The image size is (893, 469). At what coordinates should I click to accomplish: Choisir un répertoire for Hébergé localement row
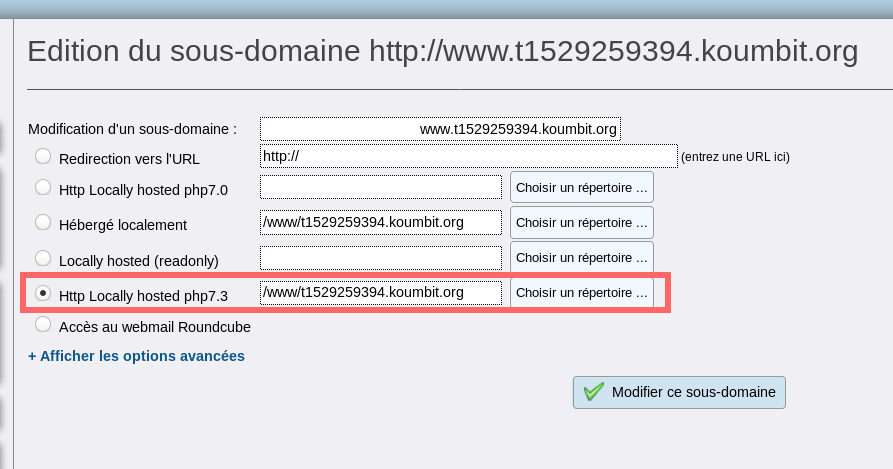[x=581, y=223]
